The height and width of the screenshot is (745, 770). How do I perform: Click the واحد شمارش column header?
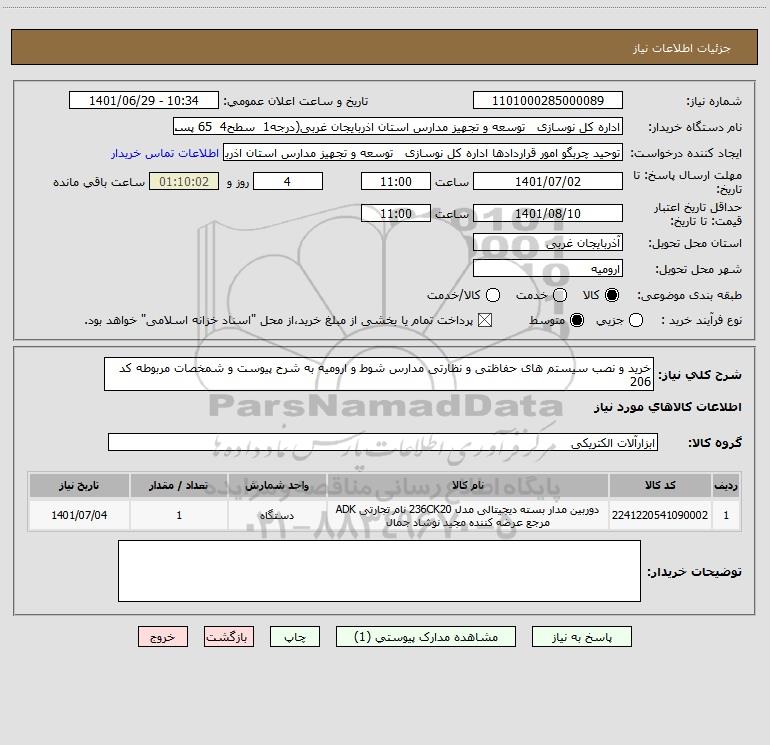pos(277,485)
